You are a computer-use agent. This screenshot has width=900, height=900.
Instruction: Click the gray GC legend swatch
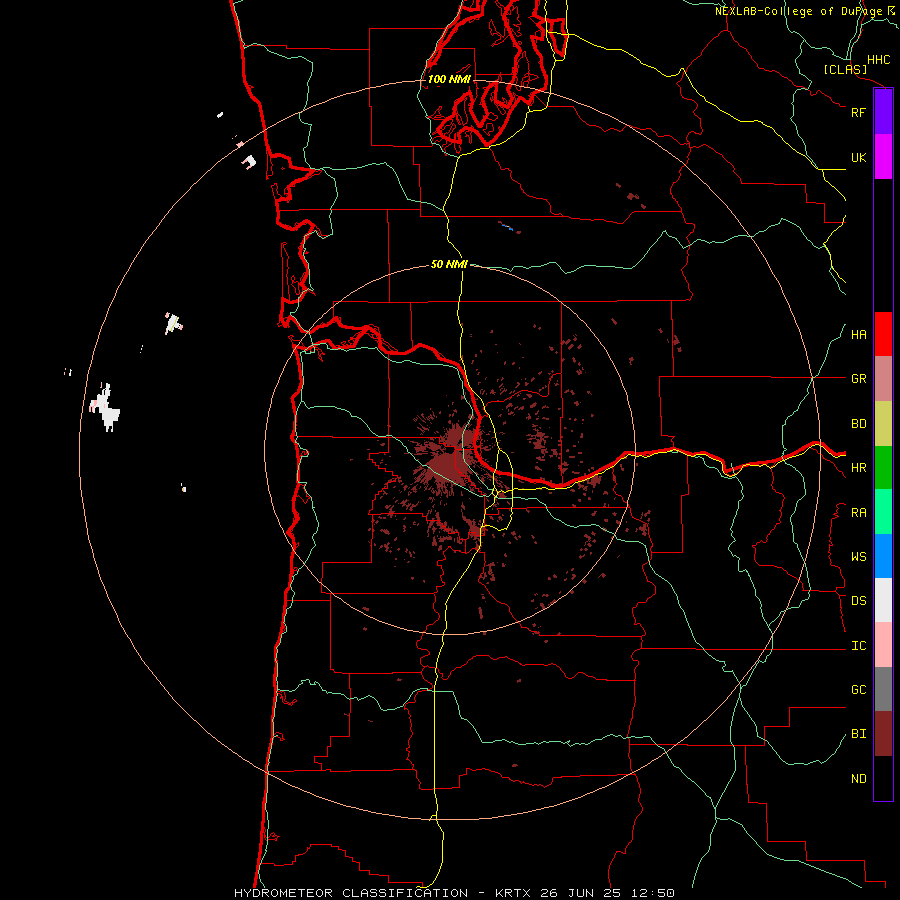(883, 689)
